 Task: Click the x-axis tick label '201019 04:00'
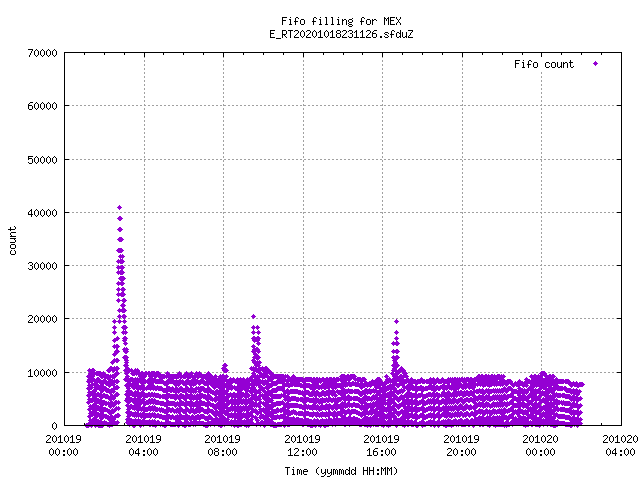(143, 446)
